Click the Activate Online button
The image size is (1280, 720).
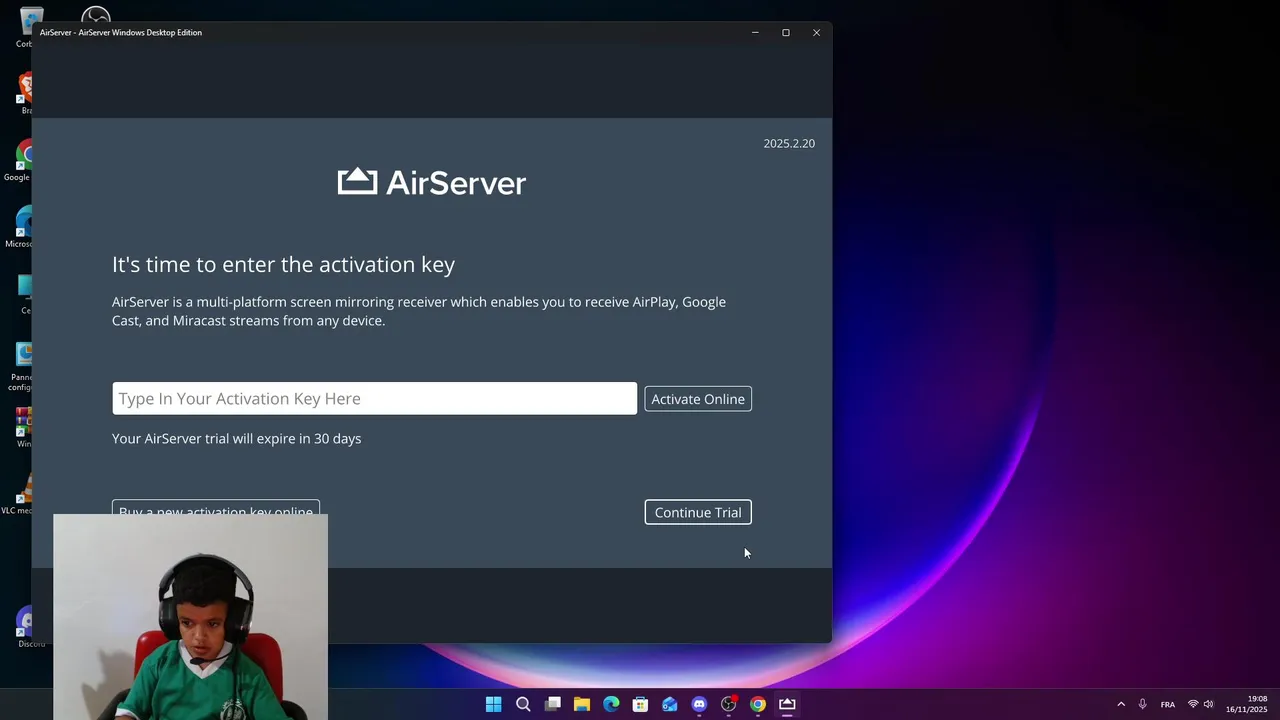coord(698,399)
